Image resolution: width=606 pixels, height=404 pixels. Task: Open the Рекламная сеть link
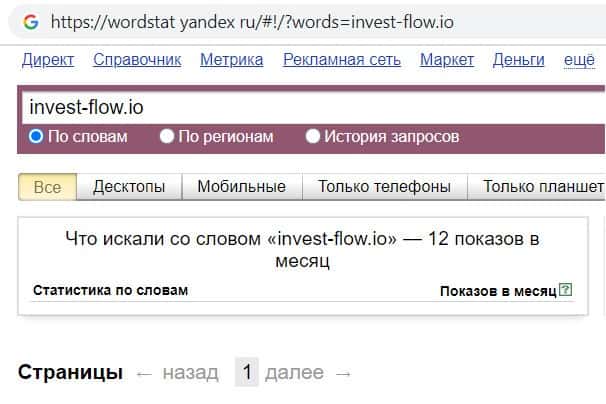coord(342,60)
